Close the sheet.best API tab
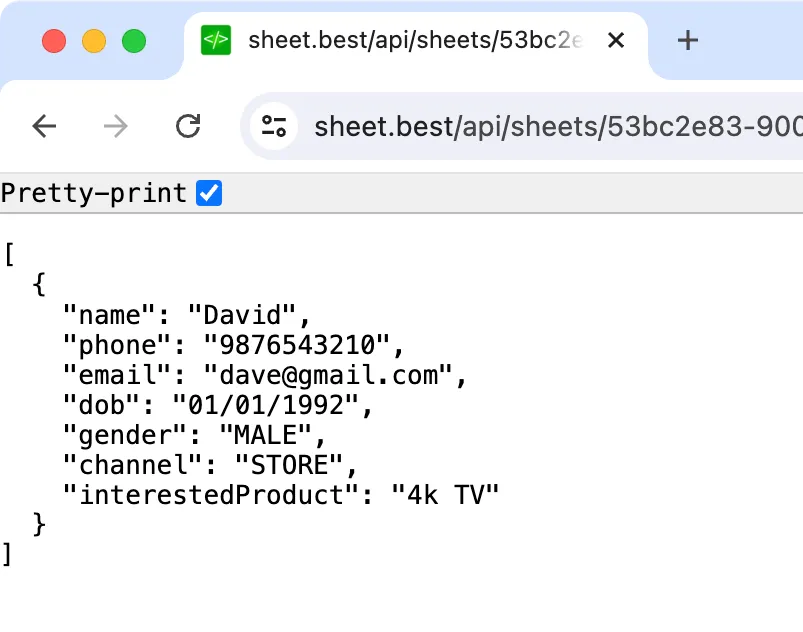 pyautogui.click(x=616, y=40)
